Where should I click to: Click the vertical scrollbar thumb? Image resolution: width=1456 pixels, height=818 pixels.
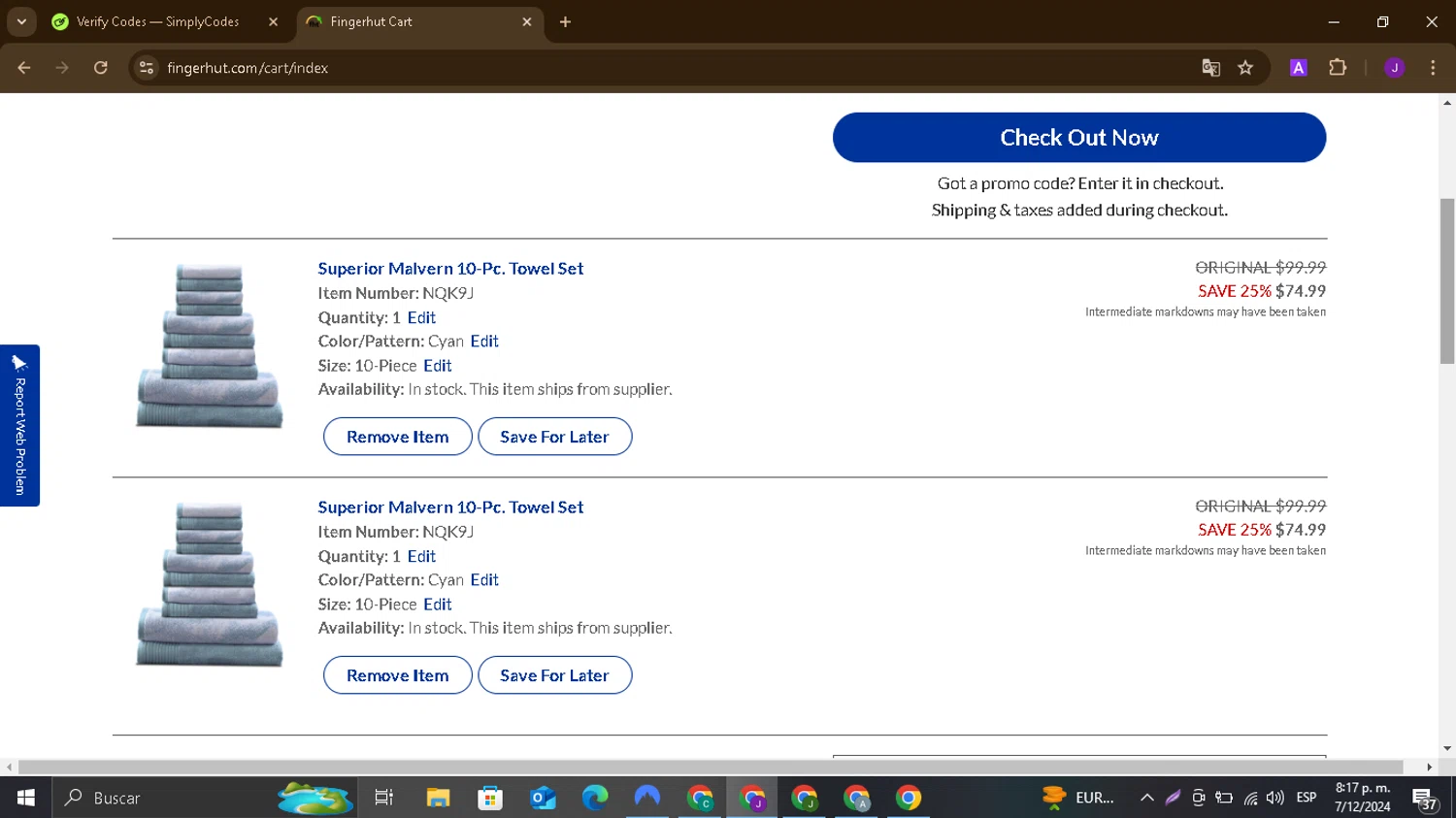pyautogui.click(x=1447, y=280)
